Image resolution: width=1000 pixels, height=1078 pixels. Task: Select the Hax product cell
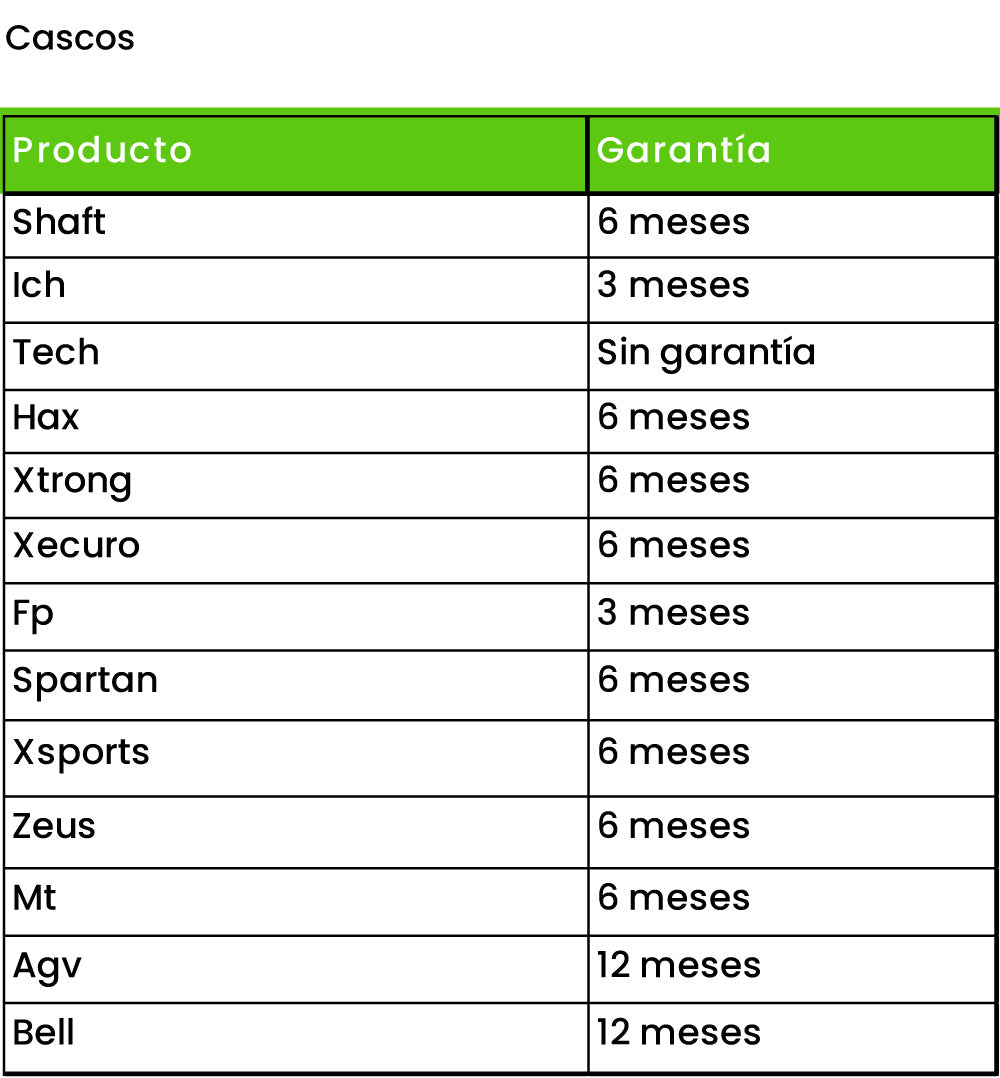click(x=296, y=421)
